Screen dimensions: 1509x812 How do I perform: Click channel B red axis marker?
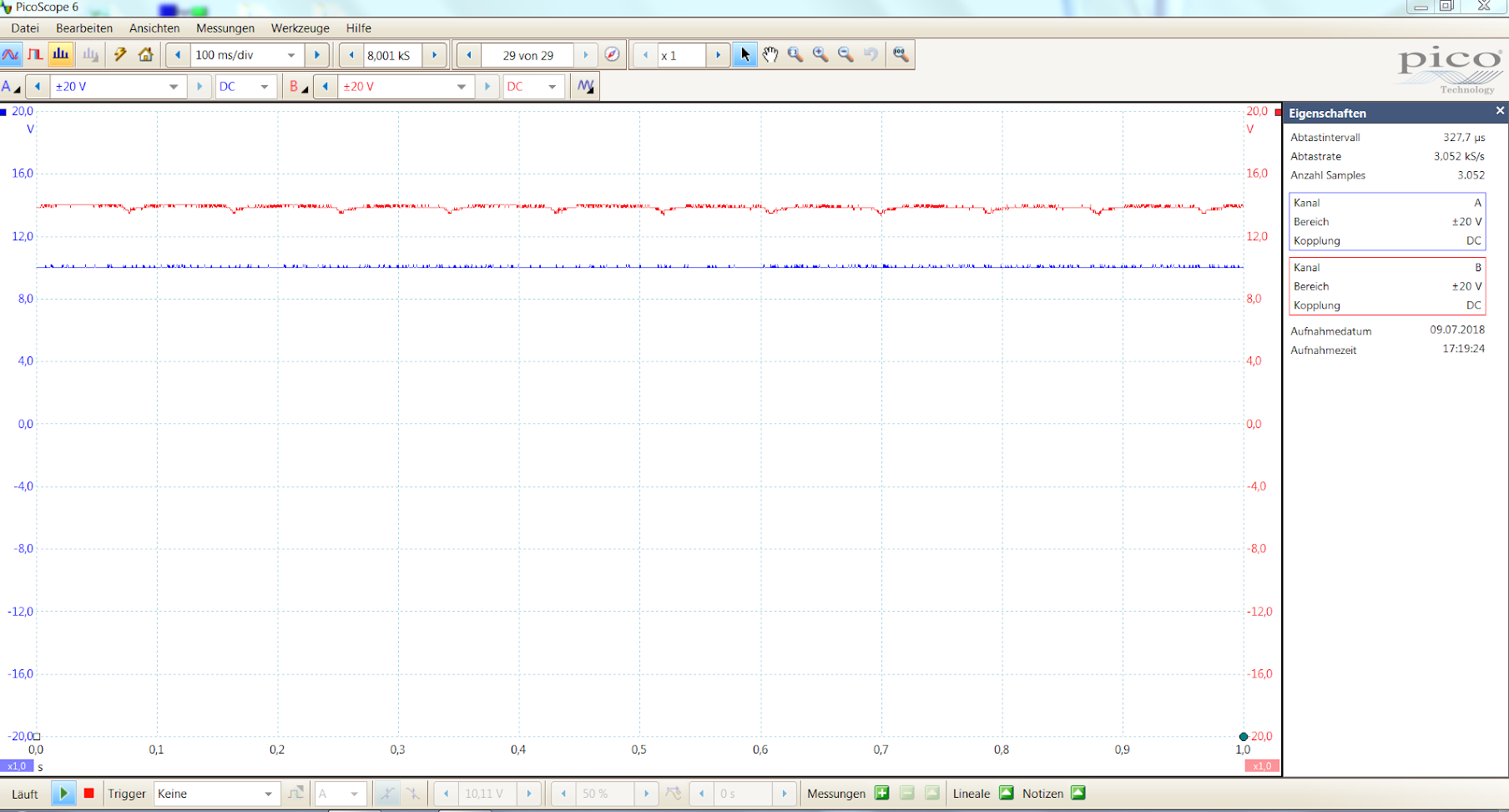pos(1278,112)
